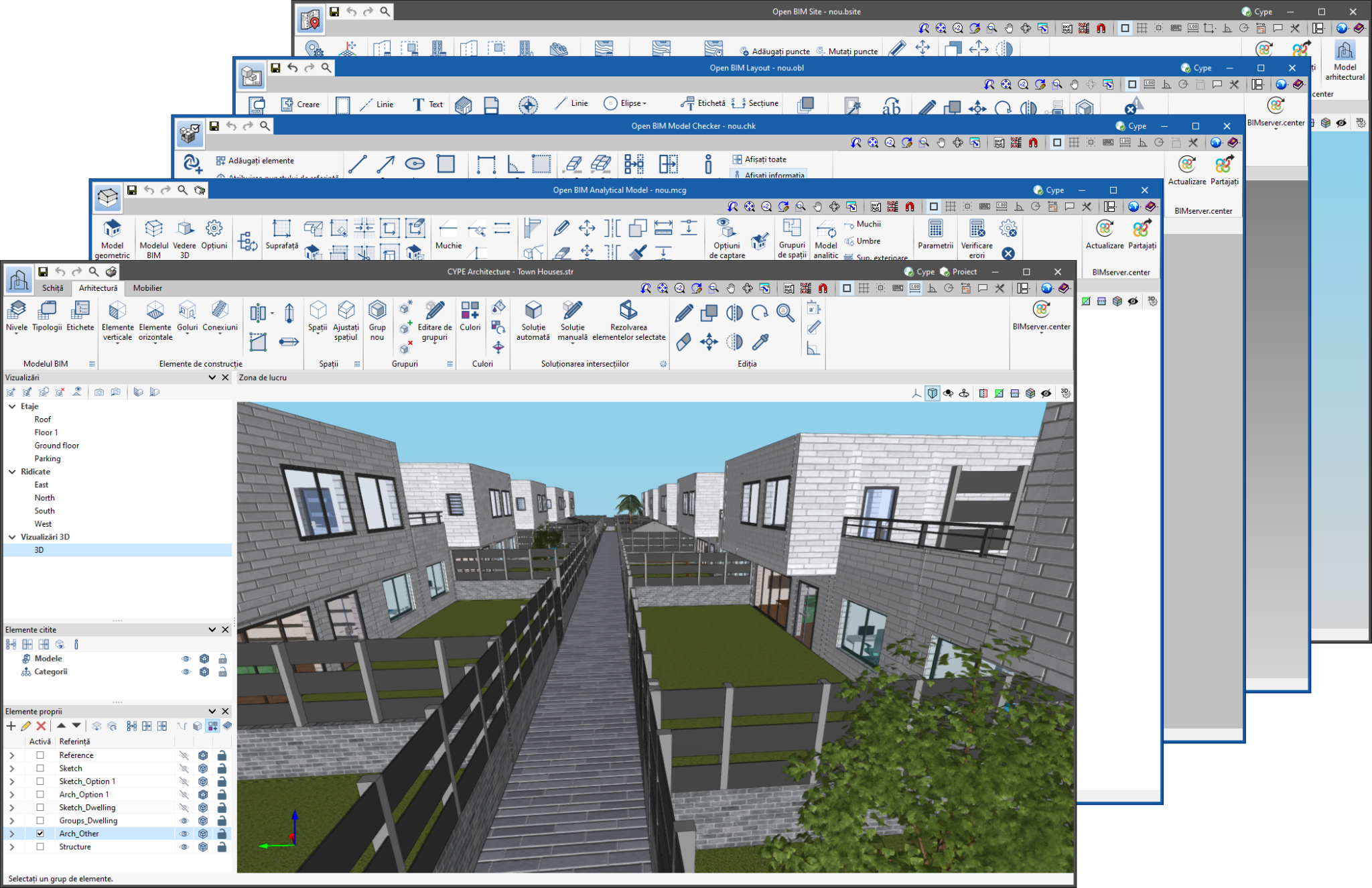The height and width of the screenshot is (888, 1372).
Task: Switch to the Schiță tab
Action: pyautogui.click(x=53, y=288)
